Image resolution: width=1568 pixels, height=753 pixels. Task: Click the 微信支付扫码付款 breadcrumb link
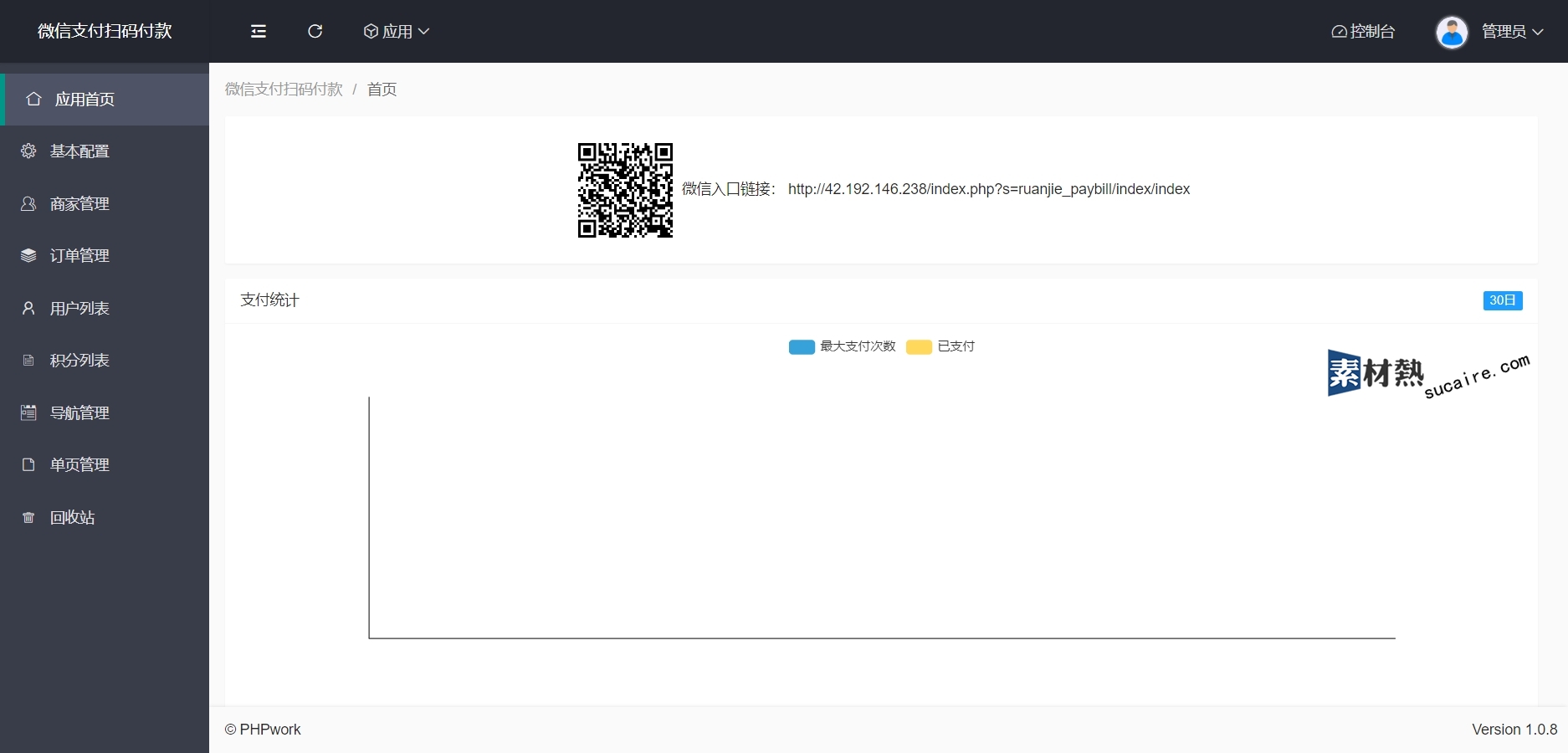coord(284,90)
